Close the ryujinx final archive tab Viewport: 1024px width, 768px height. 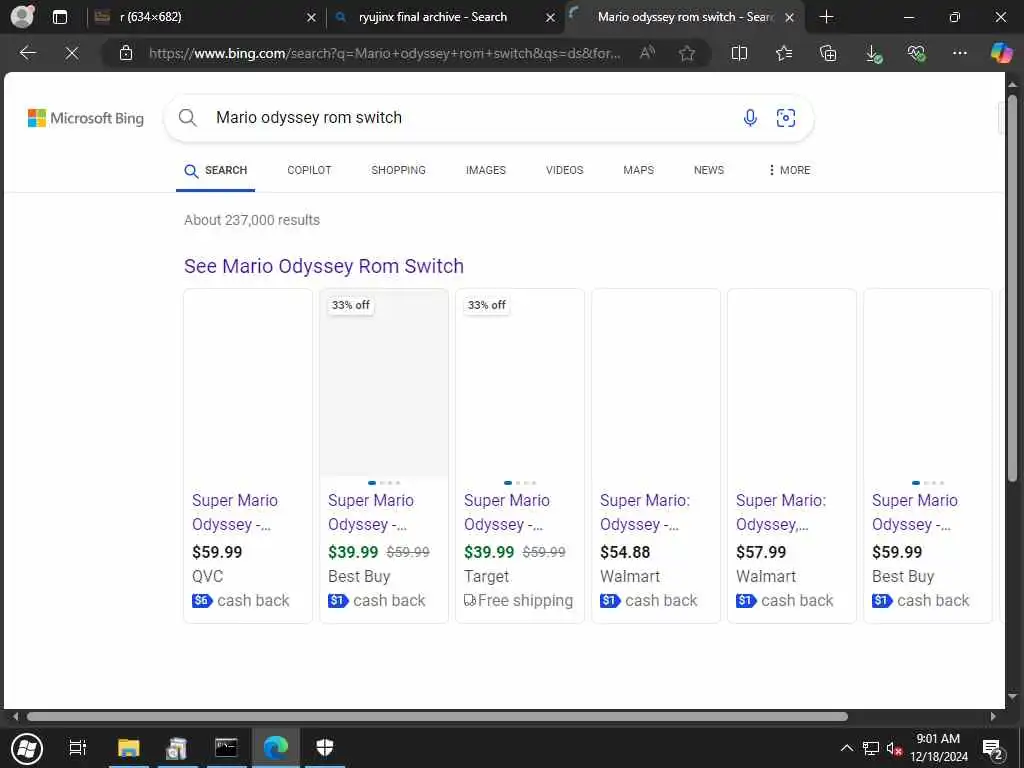point(551,18)
